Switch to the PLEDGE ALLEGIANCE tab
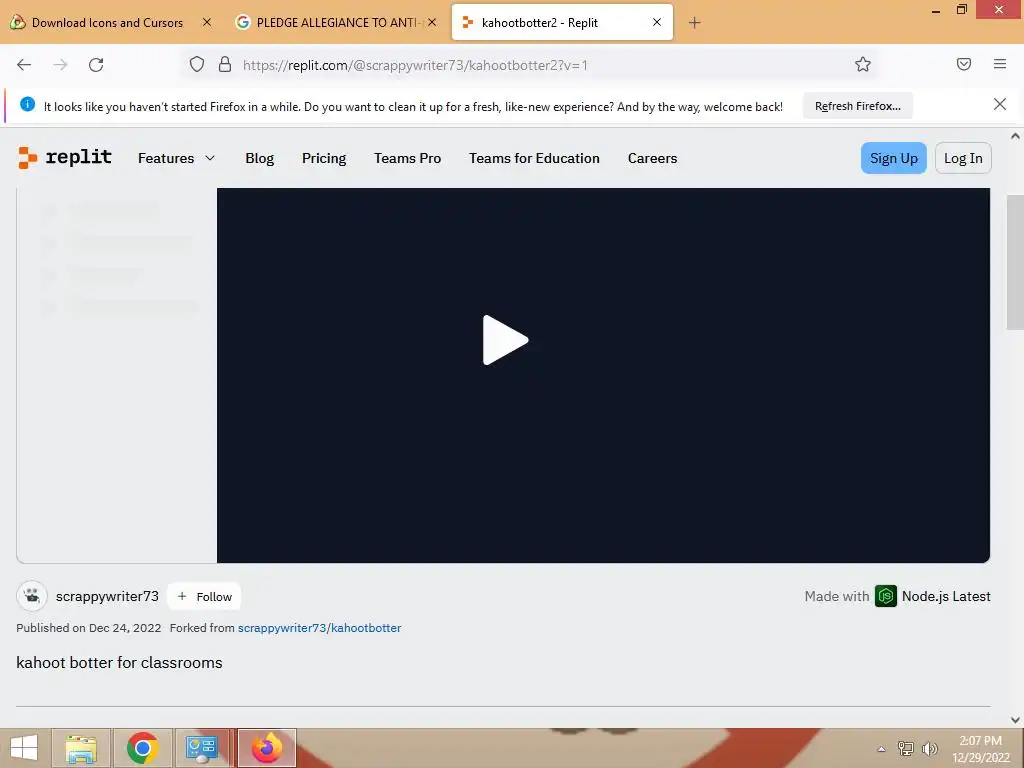 tap(337, 23)
